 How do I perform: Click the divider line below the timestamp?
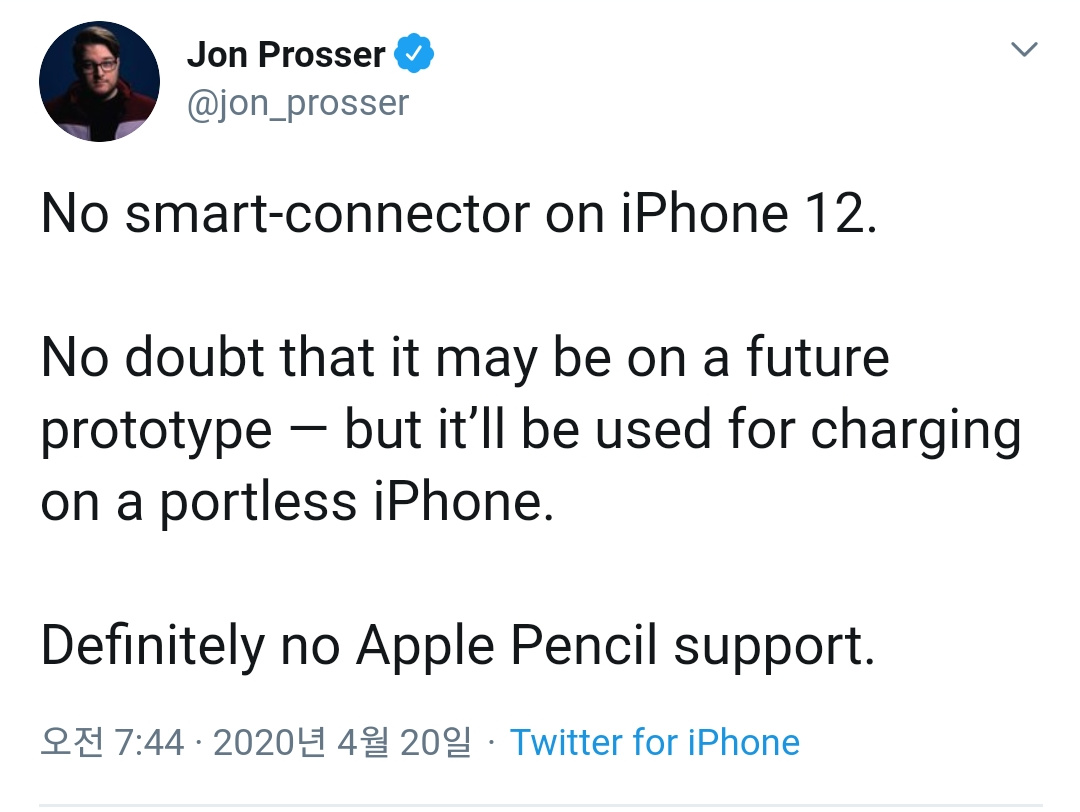541,804
